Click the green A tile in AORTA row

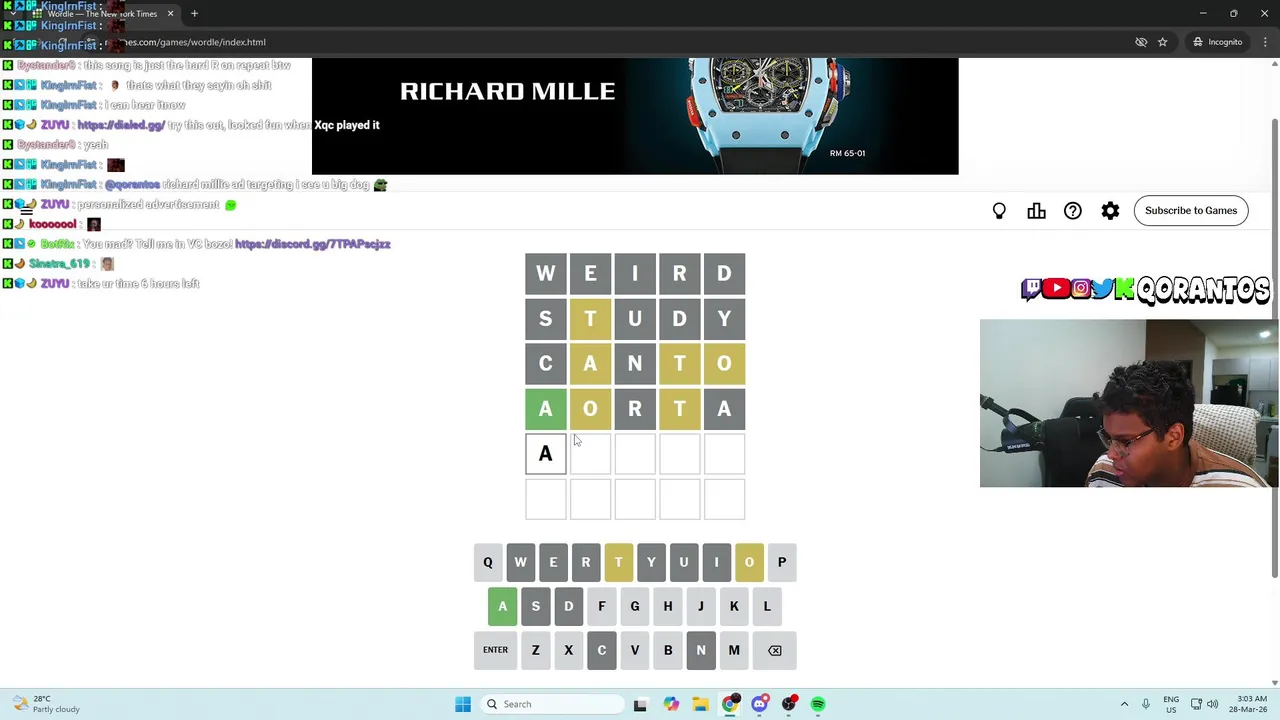coord(545,409)
